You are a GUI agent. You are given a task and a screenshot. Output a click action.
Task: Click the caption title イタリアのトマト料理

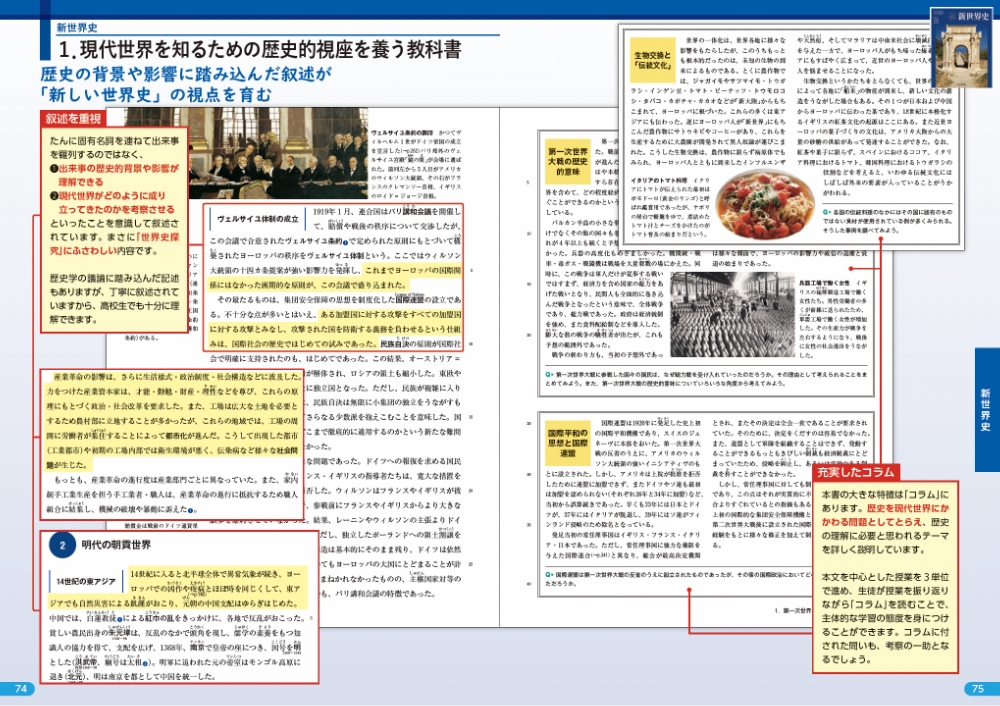[x=659, y=180]
